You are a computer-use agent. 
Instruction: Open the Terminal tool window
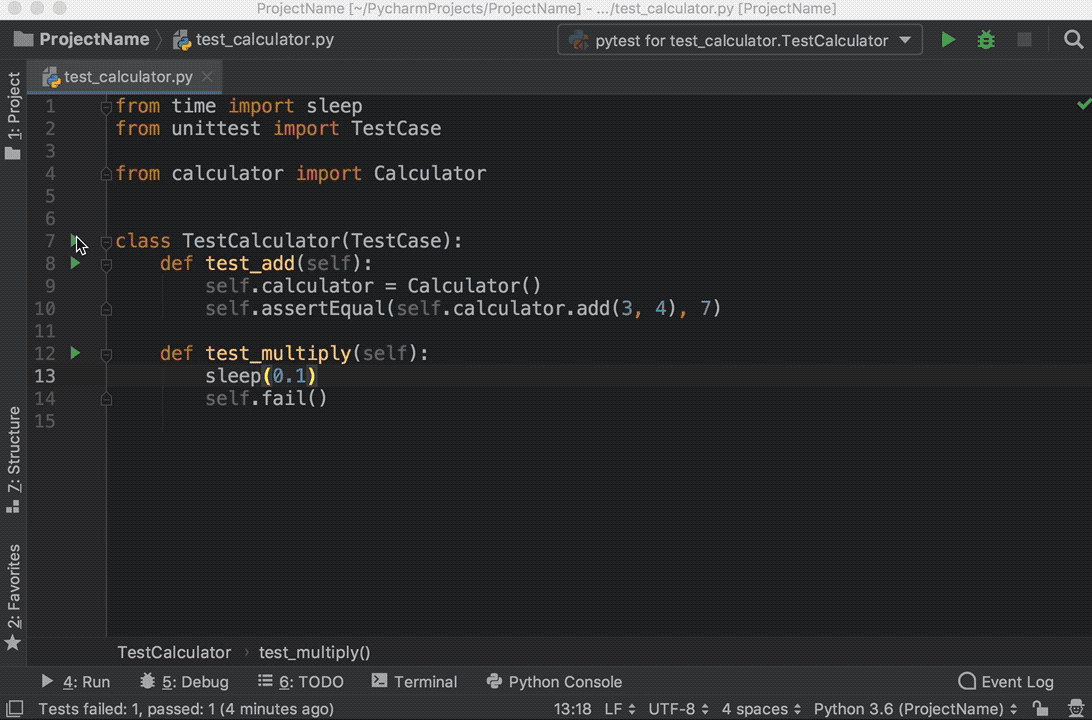[414, 681]
